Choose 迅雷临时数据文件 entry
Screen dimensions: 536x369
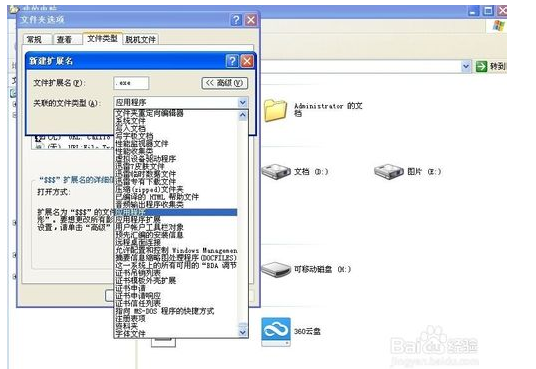pyautogui.click(x=176, y=174)
